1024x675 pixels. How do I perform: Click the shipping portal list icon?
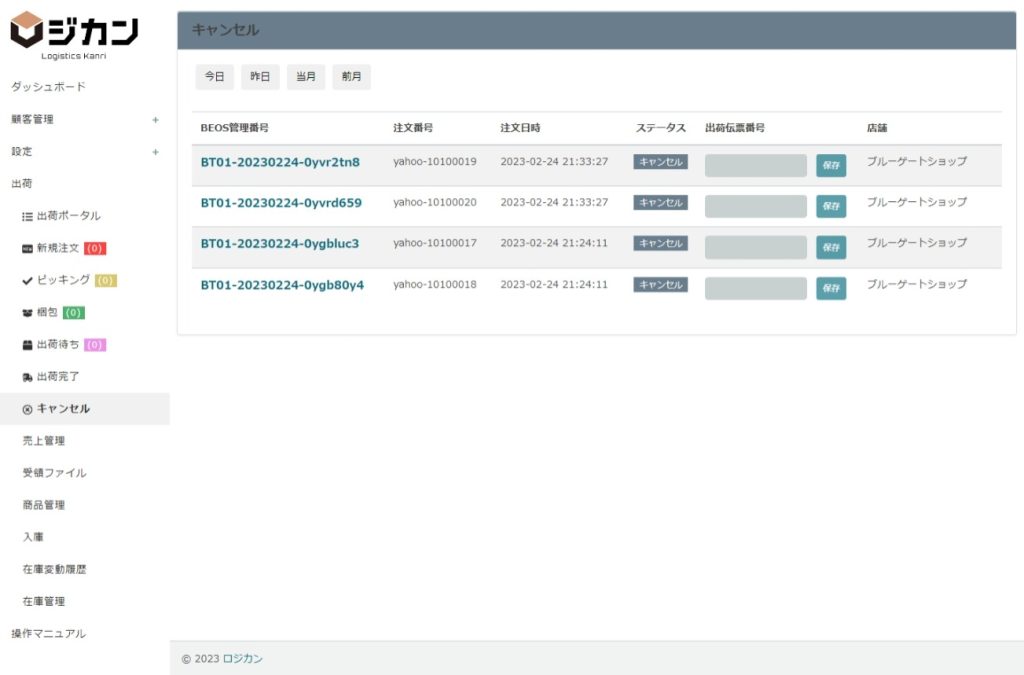(27, 216)
